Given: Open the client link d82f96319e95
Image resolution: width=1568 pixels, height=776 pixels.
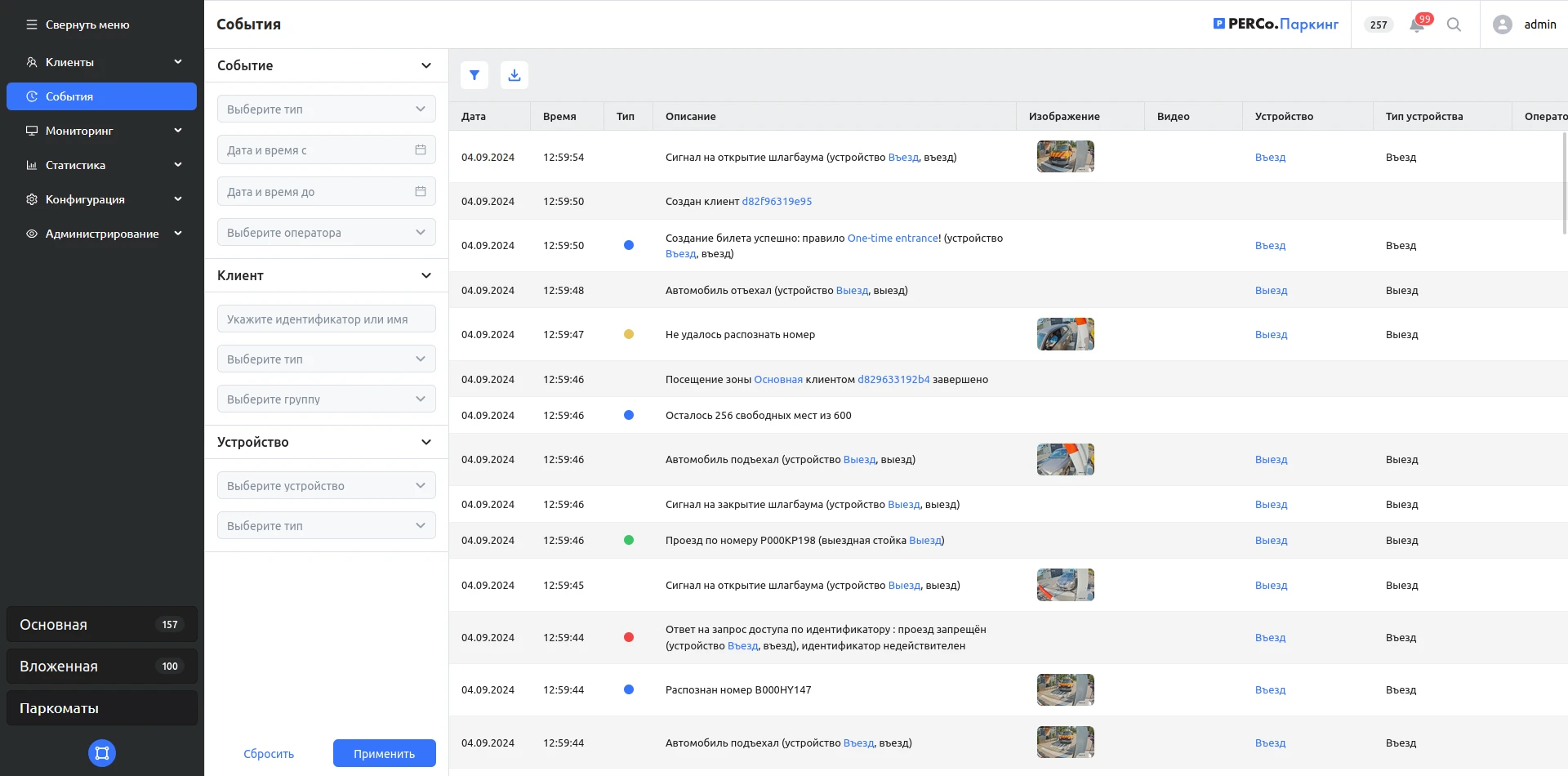Looking at the screenshot, I should pyautogui.click(x=777, y=202).
